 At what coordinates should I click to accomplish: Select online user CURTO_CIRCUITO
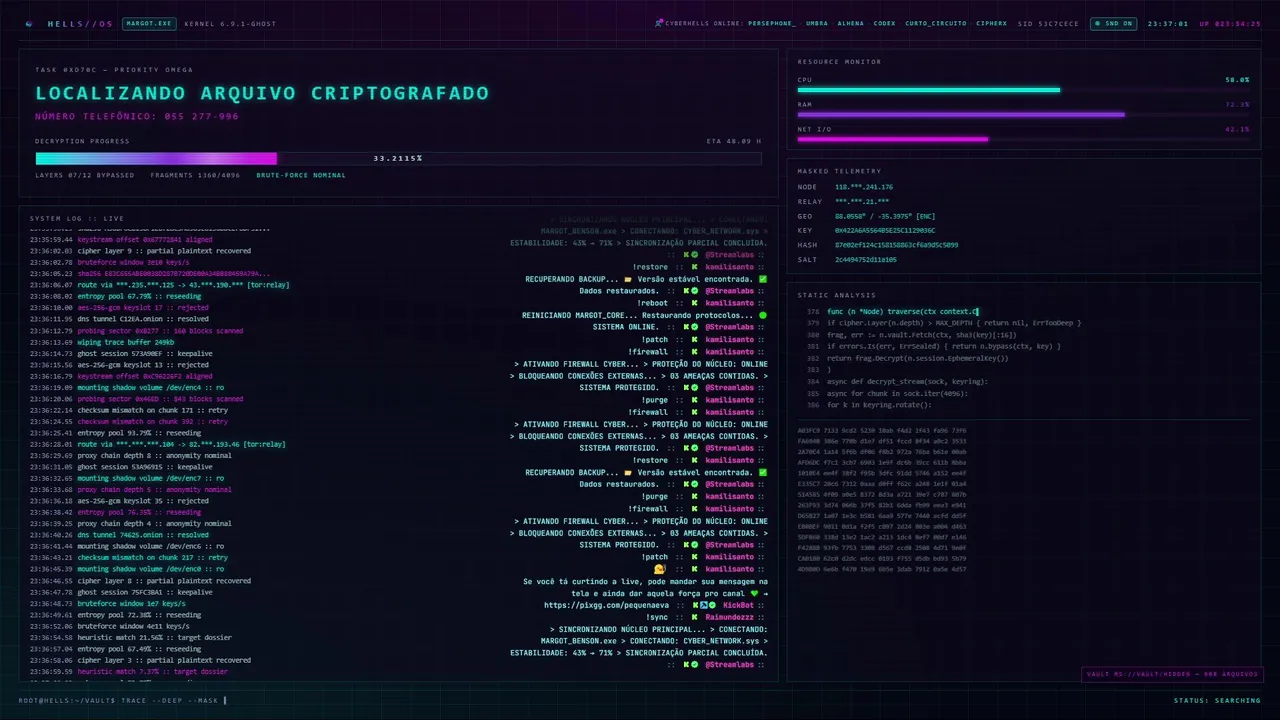tap(935, 23)
